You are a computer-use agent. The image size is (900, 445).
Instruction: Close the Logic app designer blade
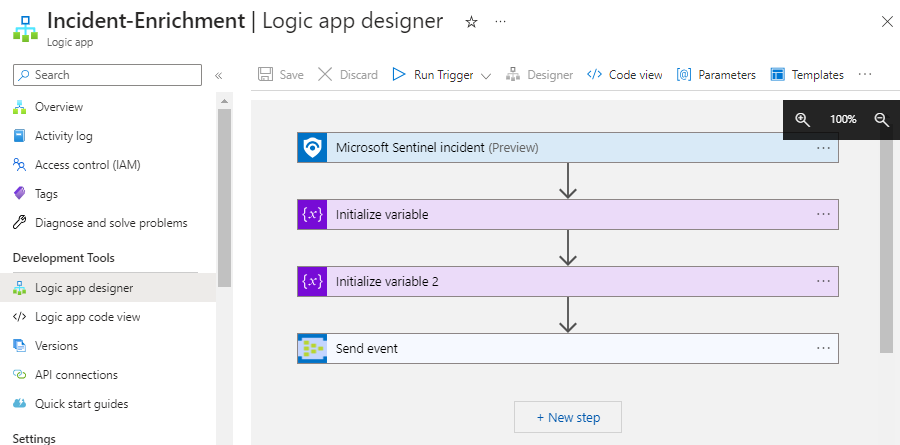tap(887, 22)
